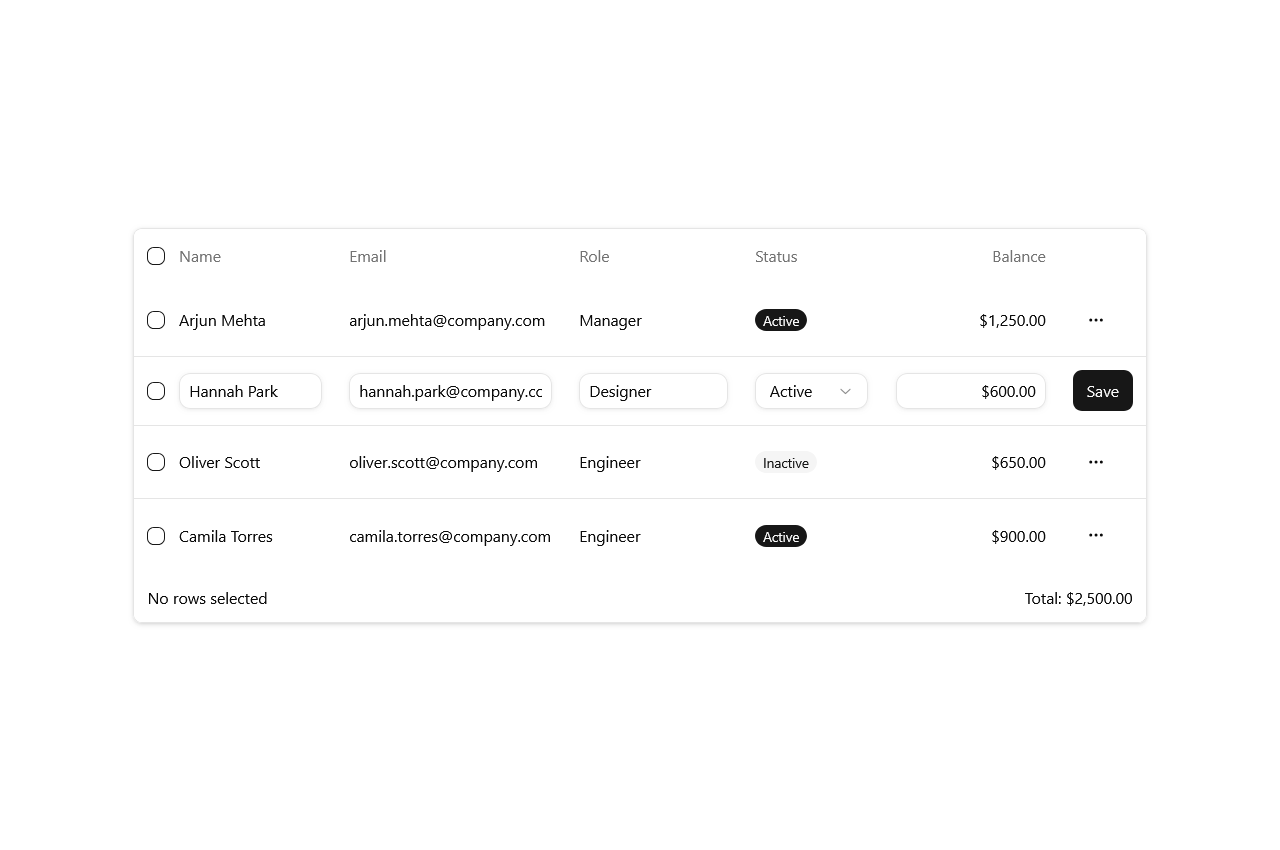Click the Hannah Park name input field
The image size is (1280, 850).
pos(250,391)
